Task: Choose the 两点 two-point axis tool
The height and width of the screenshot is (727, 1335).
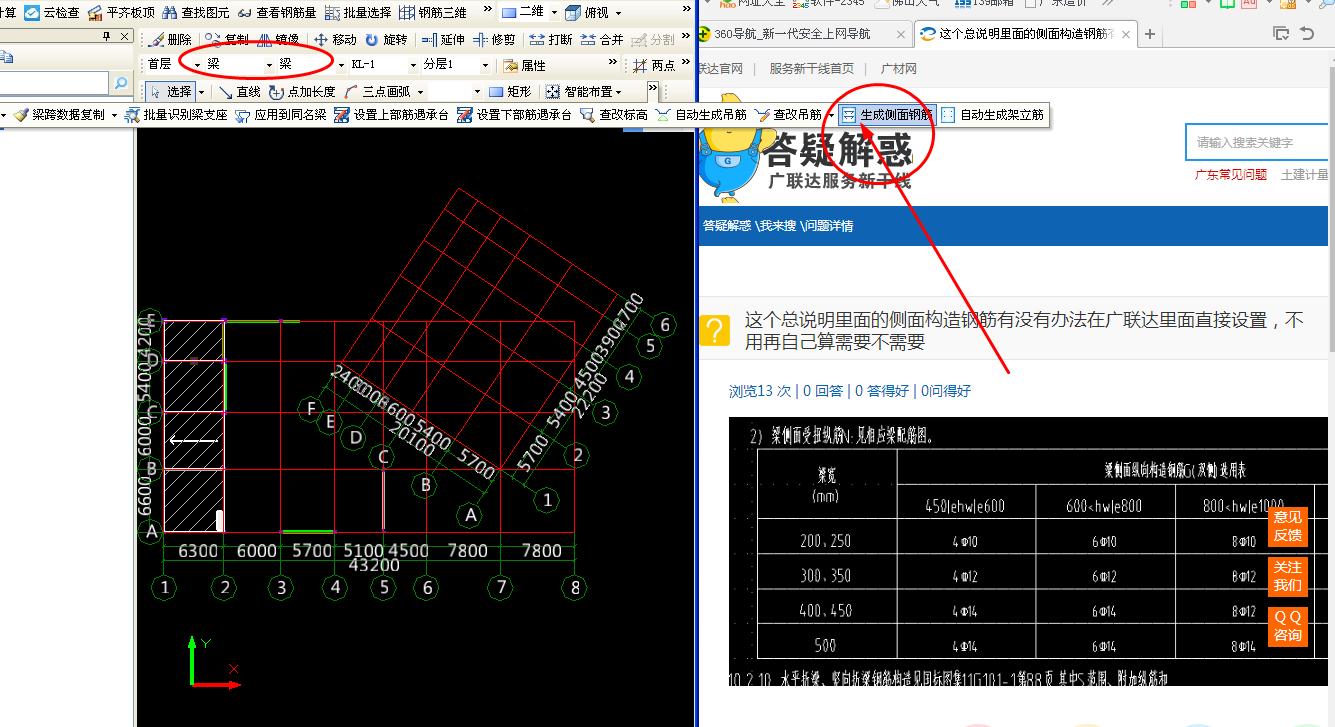Action: click(x=654, y=65)
